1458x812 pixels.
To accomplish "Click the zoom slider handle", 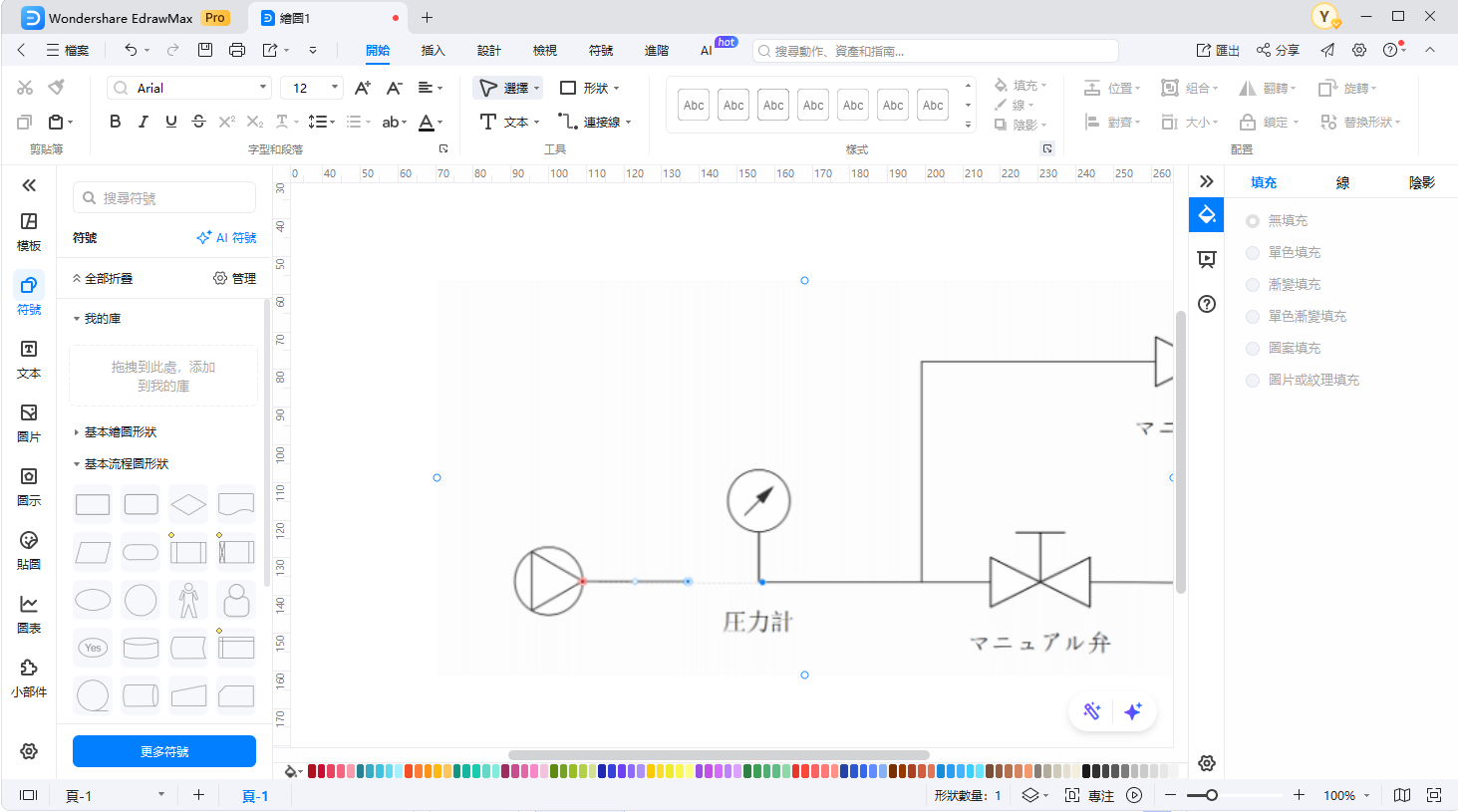I will pos(1211,795).
